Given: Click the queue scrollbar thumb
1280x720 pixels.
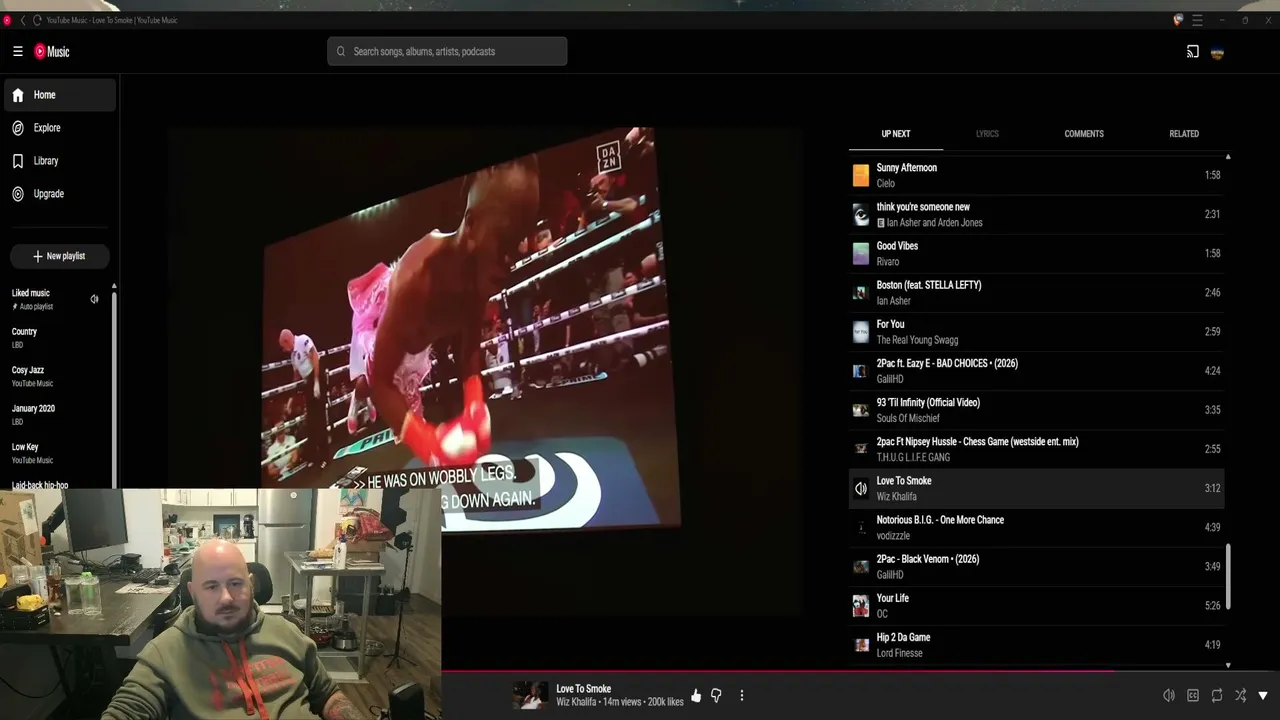Looking at the screenshot, I should [x=1228, y=576].
